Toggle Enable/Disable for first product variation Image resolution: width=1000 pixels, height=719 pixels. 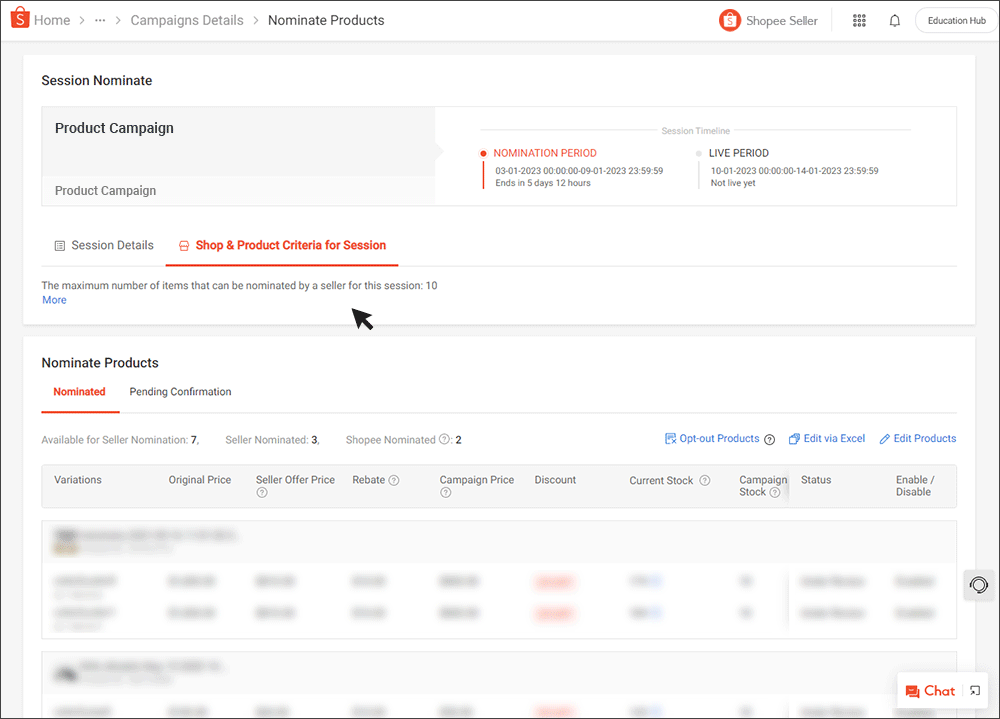click(915, 581)
